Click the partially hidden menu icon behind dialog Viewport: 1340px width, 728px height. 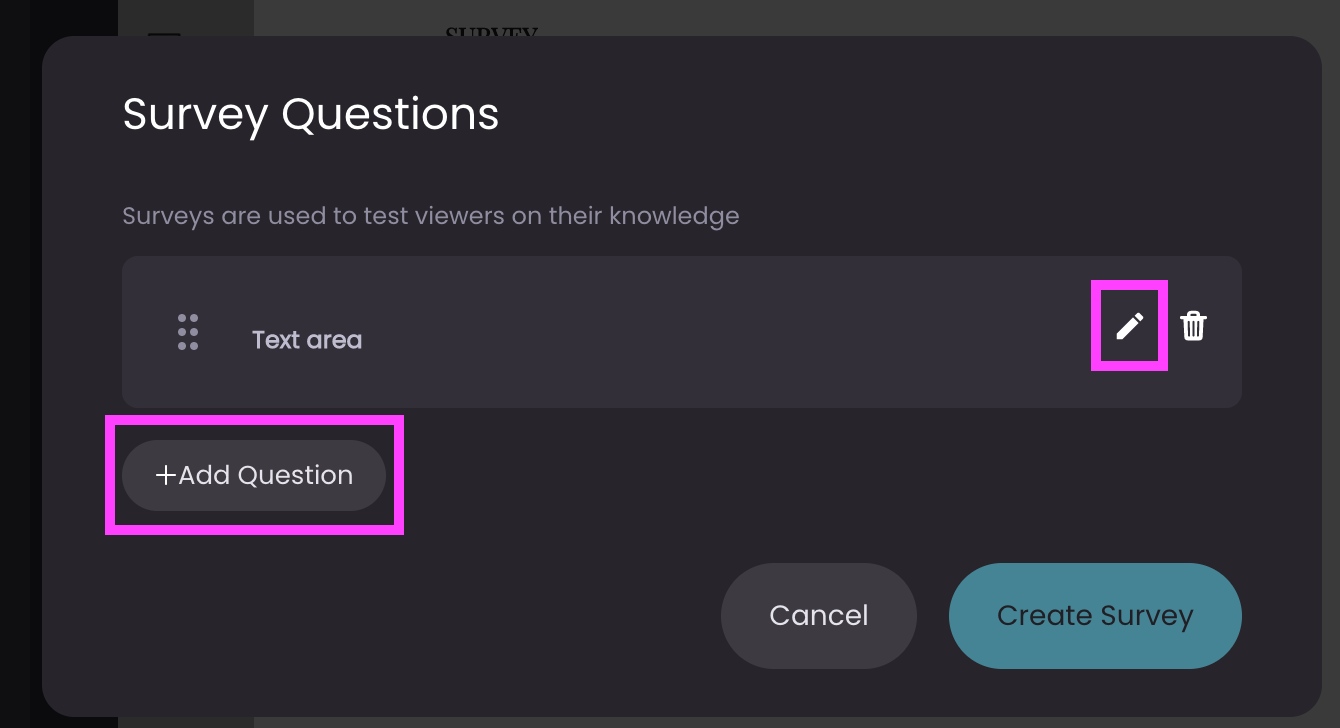pos(164,33)
